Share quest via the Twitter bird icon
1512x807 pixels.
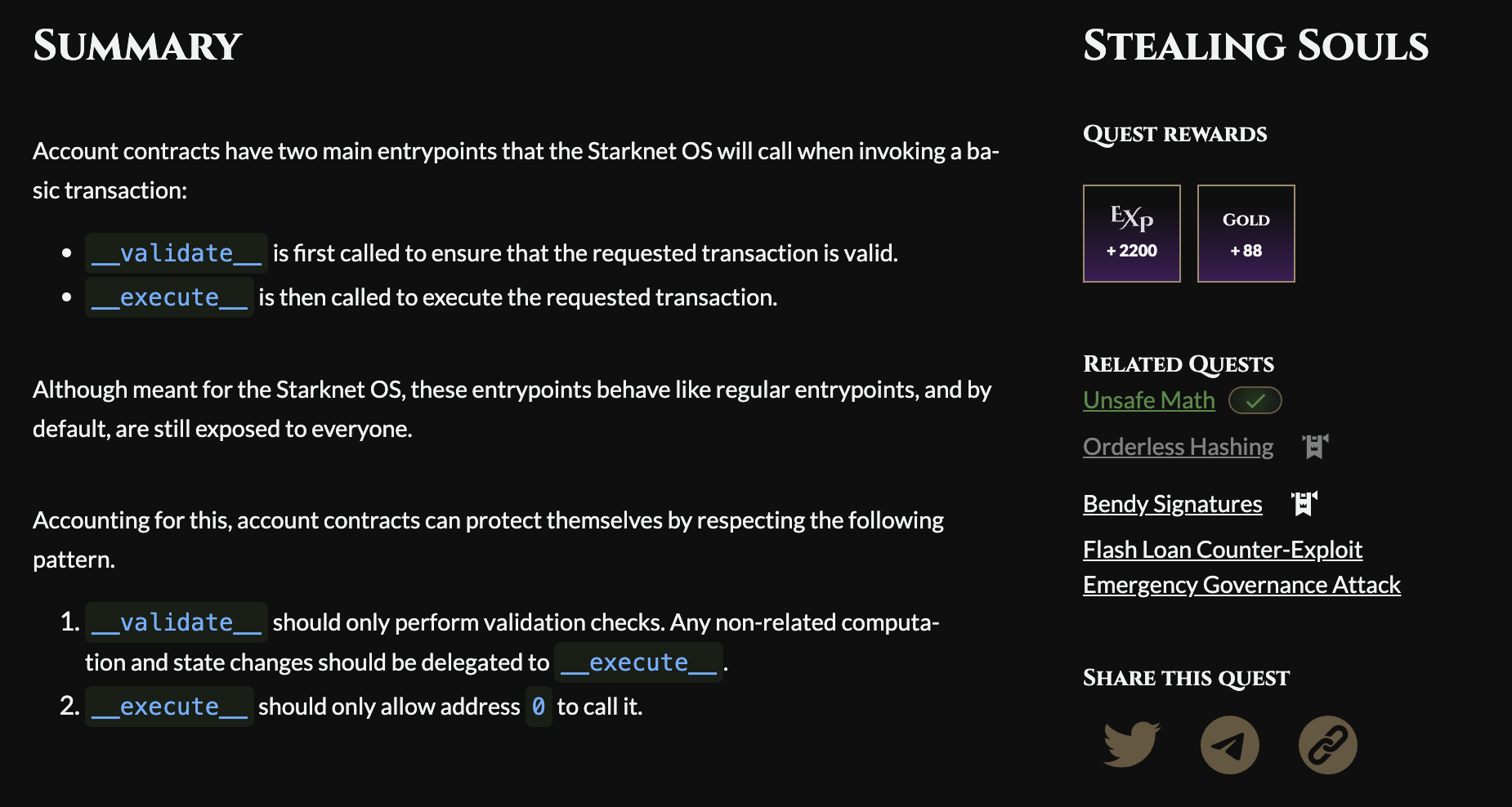coord(1131,744)
